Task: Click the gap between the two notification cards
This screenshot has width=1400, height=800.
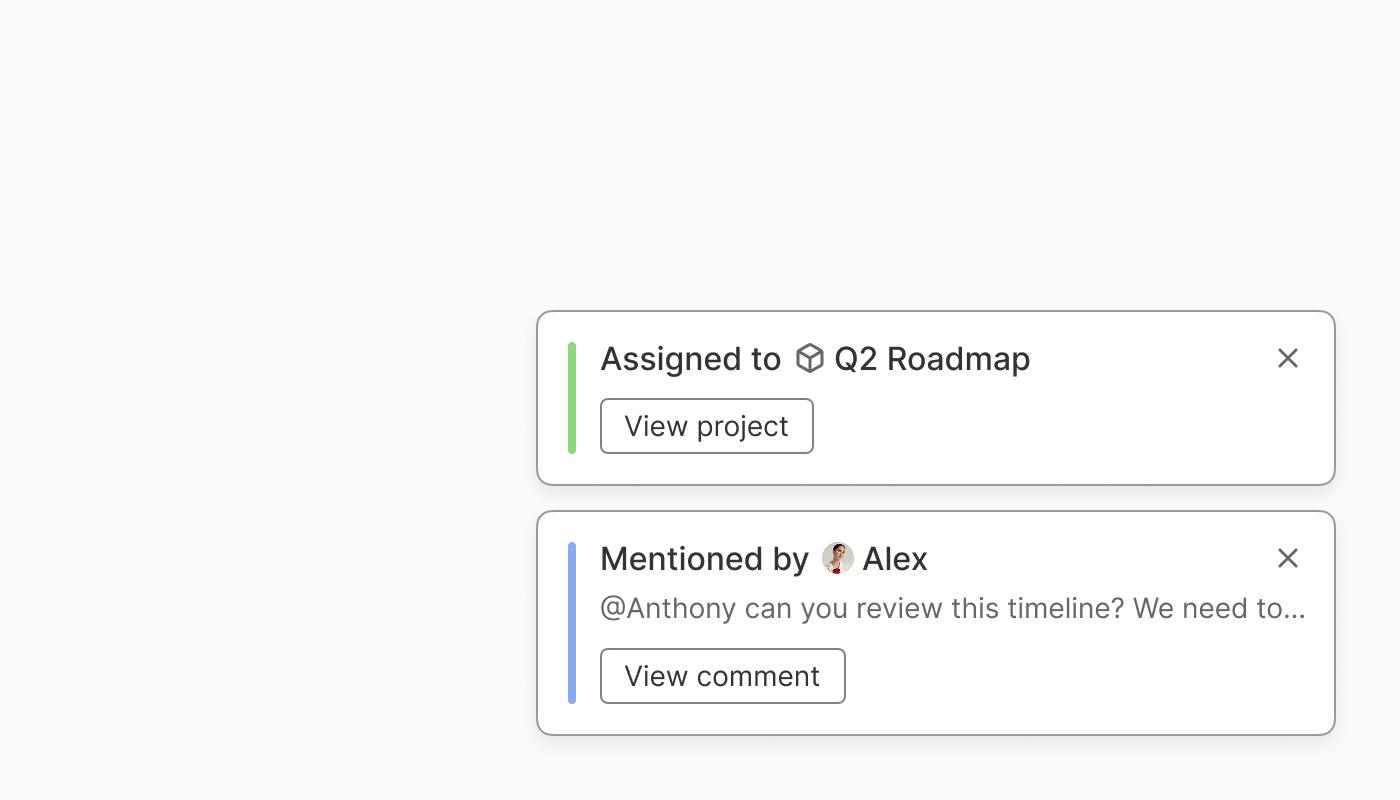Action: 936,498
